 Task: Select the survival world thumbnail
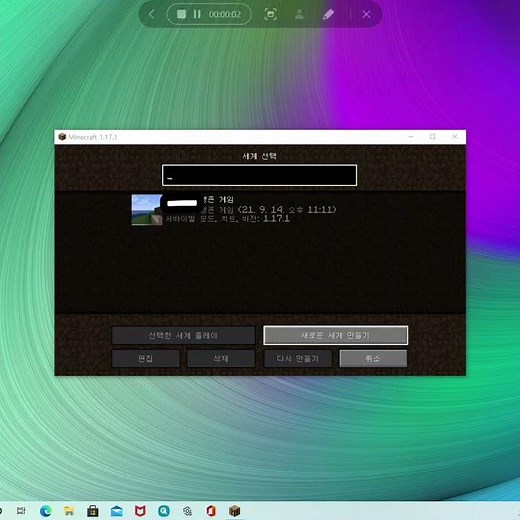(147, 210)
